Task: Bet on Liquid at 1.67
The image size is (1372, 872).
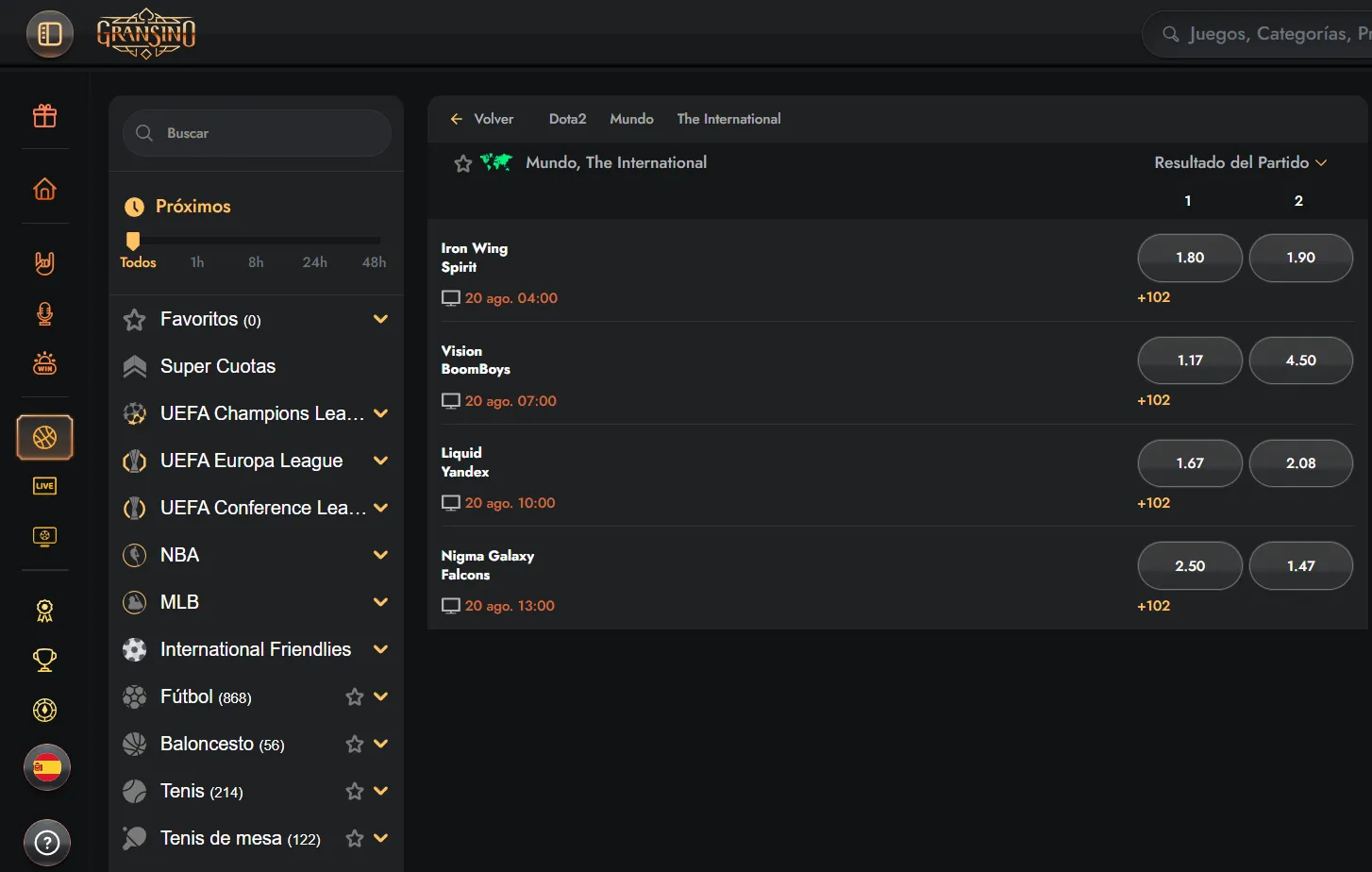Action: pos(1190,463)
